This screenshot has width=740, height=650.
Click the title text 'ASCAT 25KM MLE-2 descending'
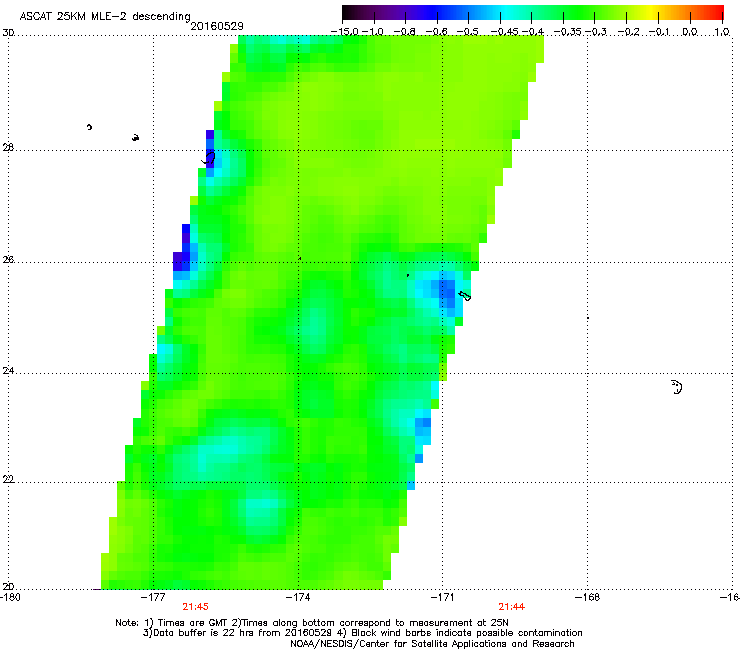(105, 16)
